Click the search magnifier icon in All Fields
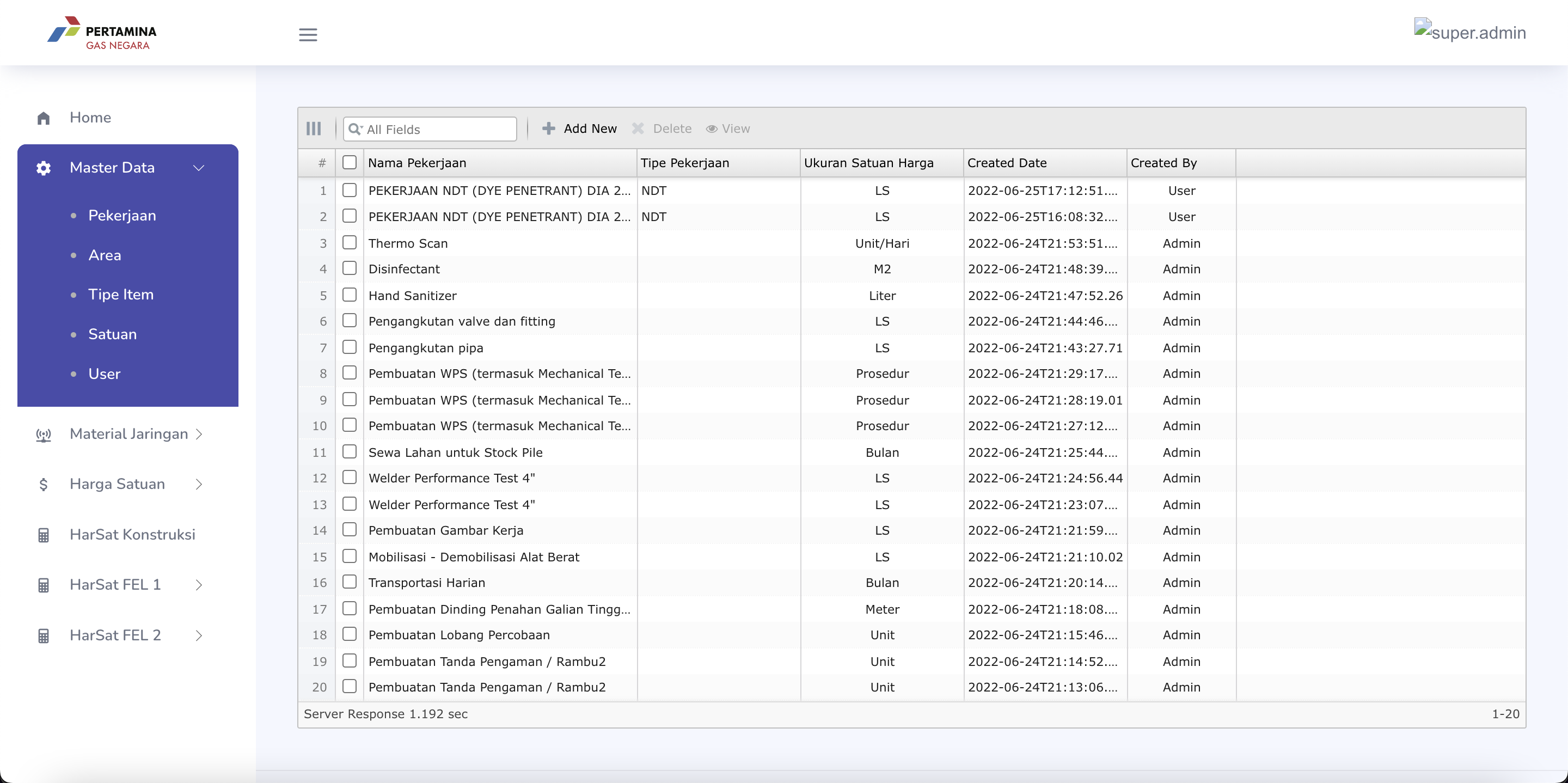The image size is (1568, 783). coord(355,129)
